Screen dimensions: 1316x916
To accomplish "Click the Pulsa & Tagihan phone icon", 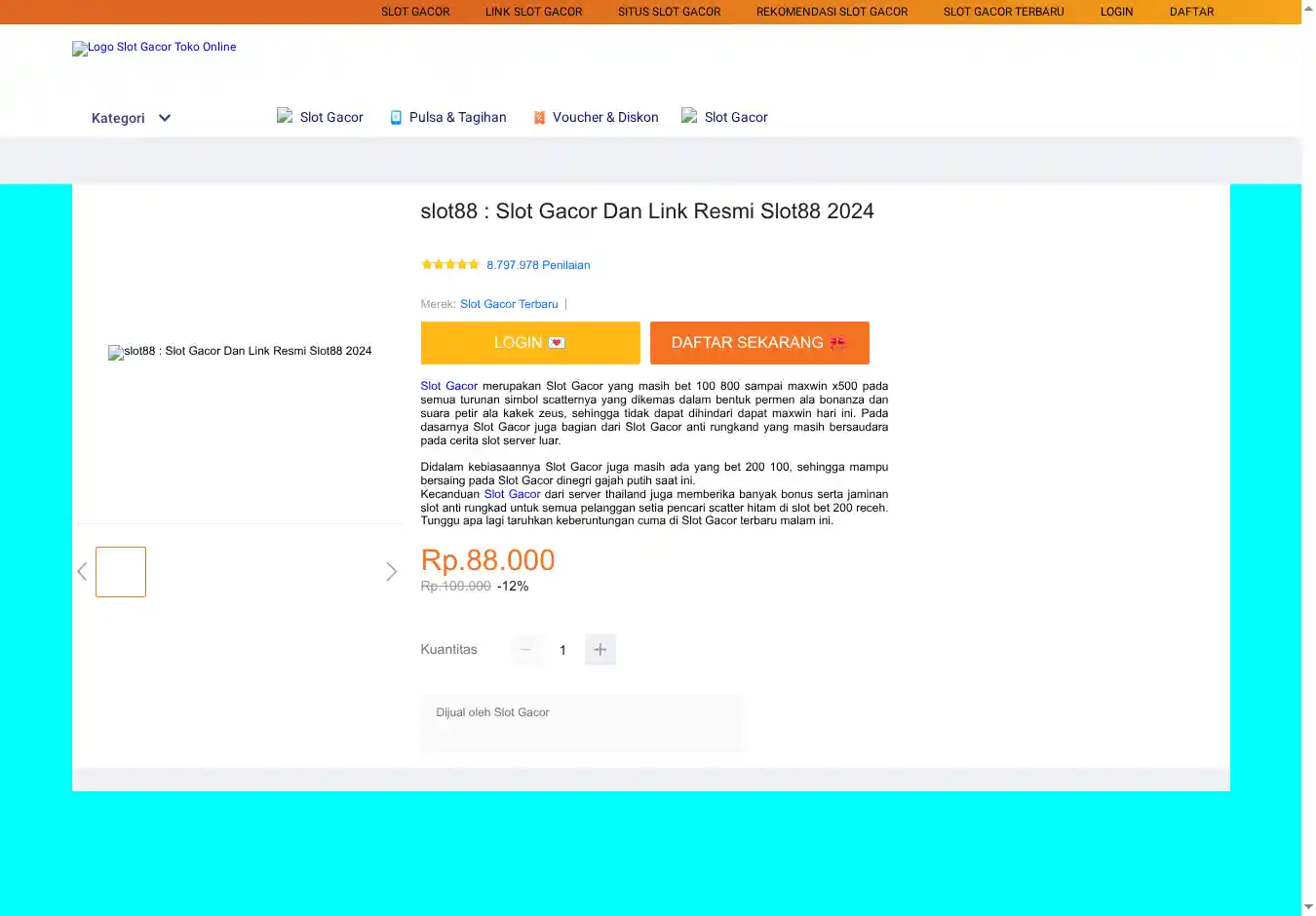I will pos(396,118).
